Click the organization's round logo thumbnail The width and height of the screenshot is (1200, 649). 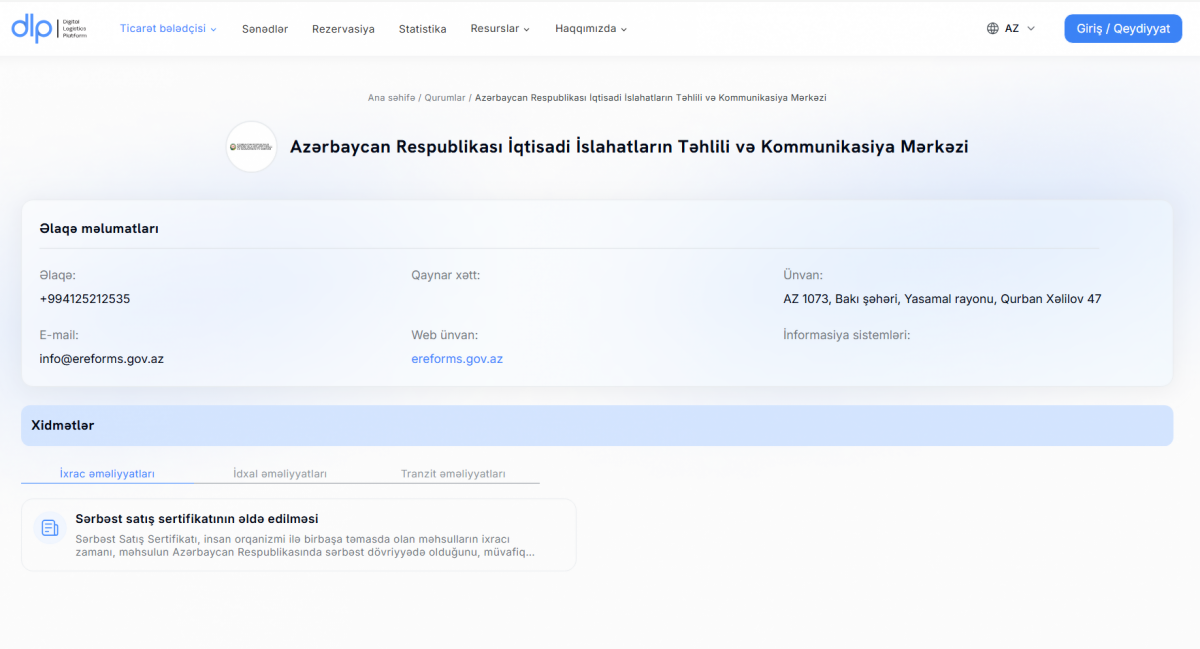coord(252,147)
